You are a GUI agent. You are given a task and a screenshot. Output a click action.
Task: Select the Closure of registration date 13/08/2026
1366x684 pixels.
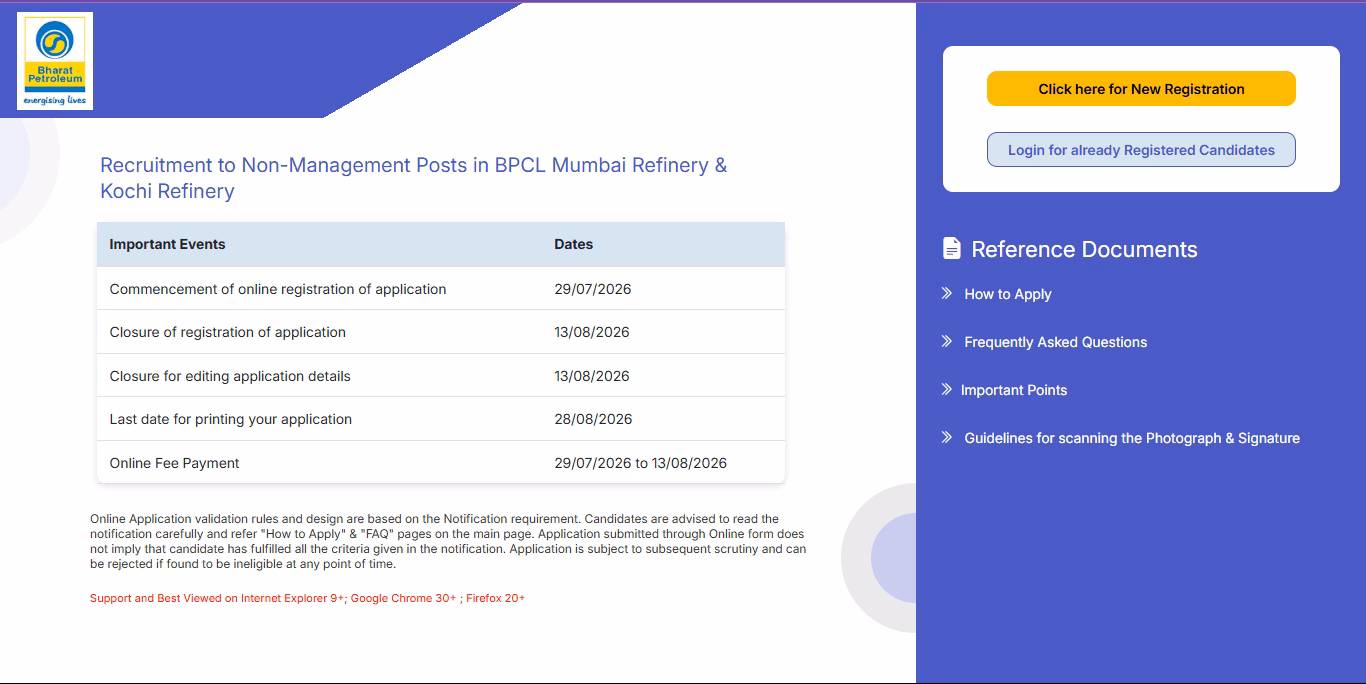pyautogui.click(x=592, y=332)
